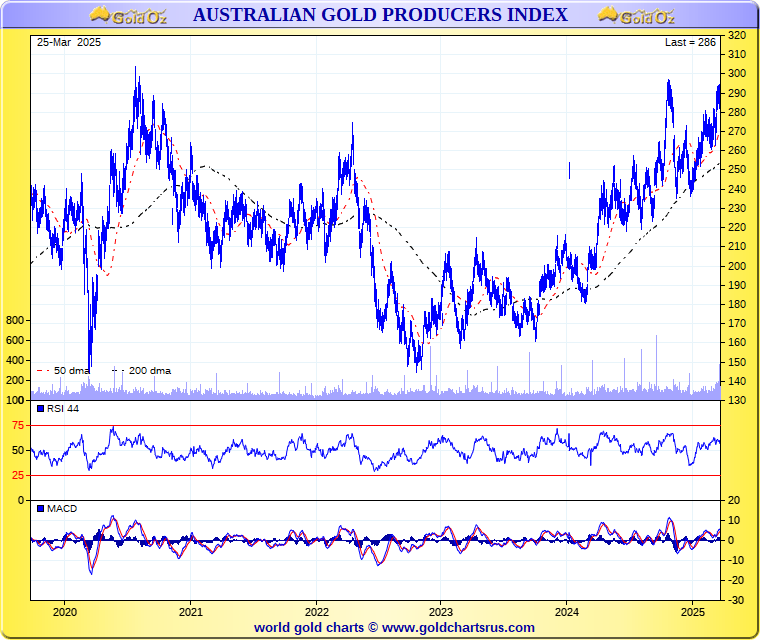Click the RSI 44 legend label
The image size is (760, 640).
(x=63, y=409)
